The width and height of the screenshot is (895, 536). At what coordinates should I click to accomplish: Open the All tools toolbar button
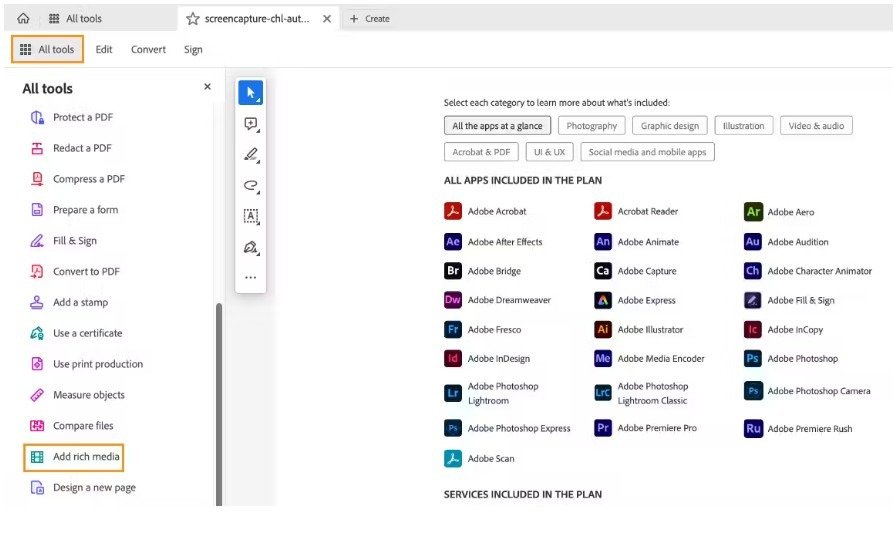pyautogui.click(x=47, y=49)
